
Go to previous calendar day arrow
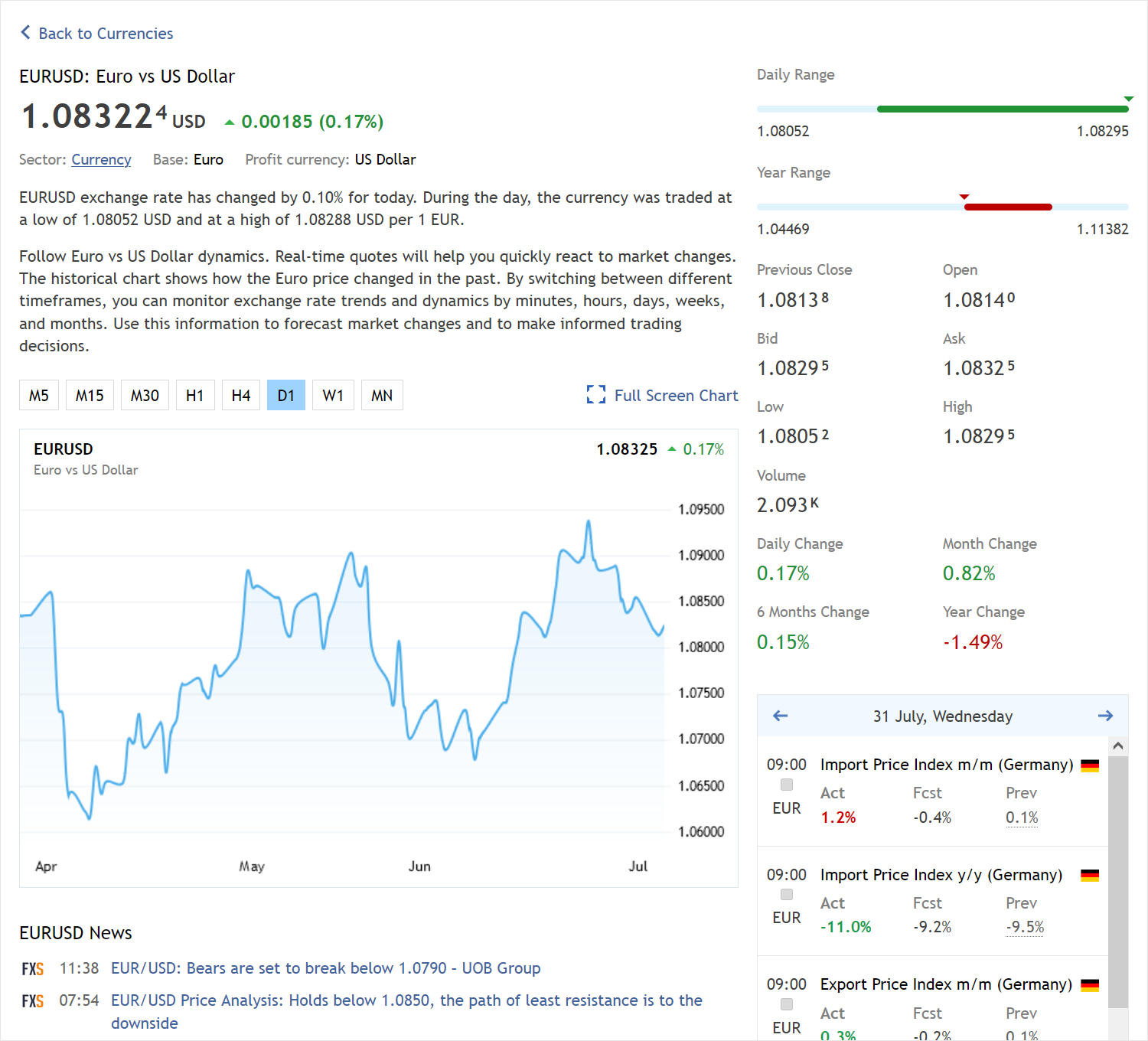click(x=780, y=716)
